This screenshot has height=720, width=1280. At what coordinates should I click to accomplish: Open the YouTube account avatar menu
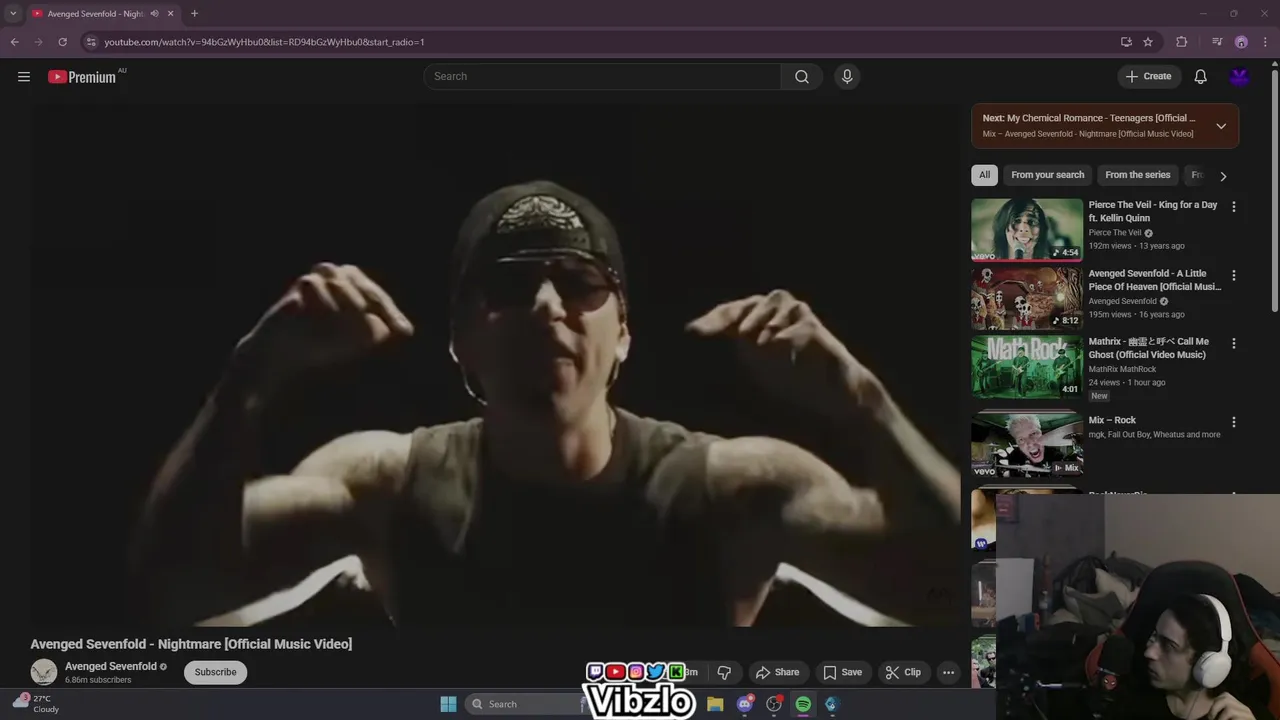coord(1240,77)
